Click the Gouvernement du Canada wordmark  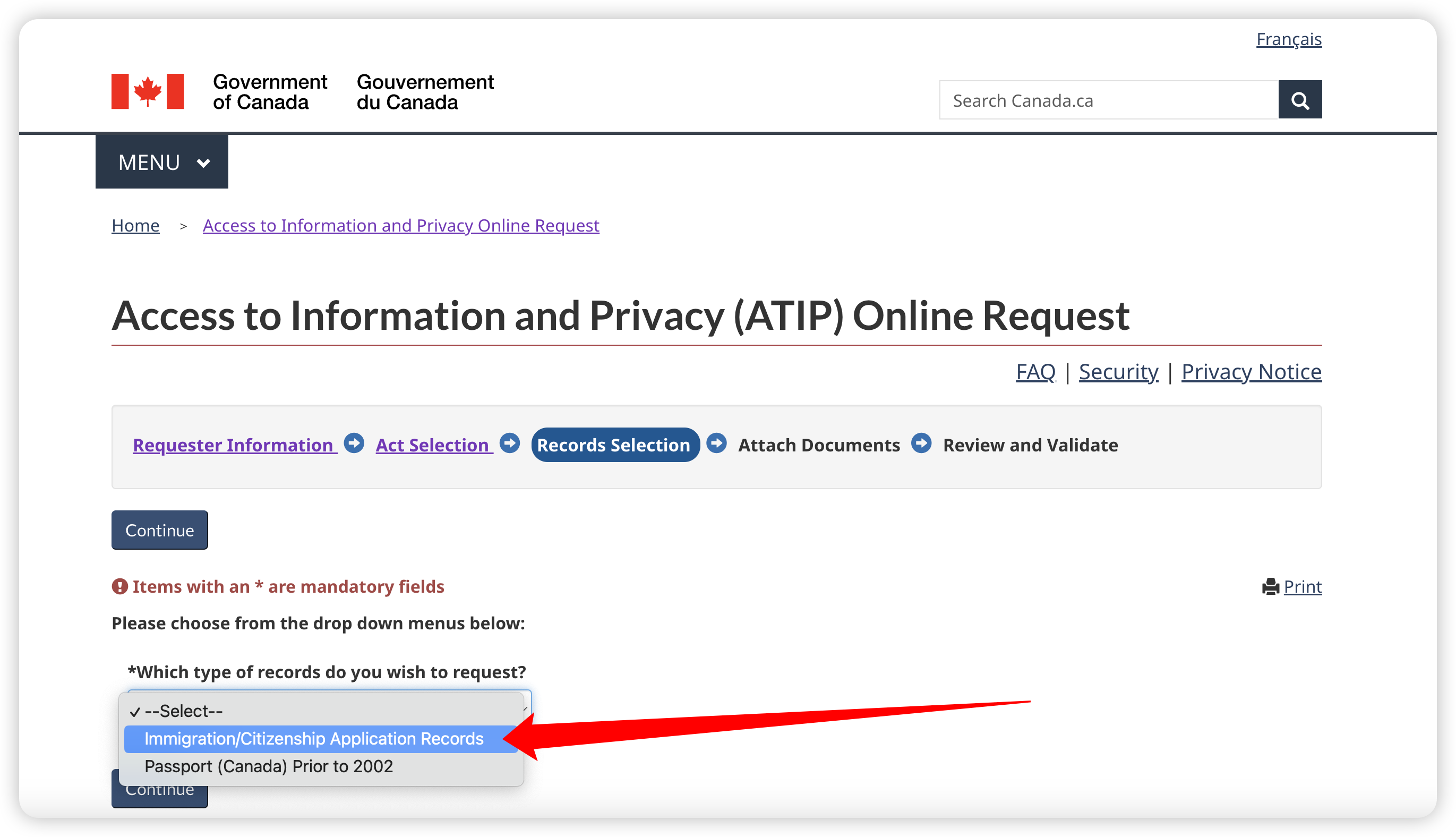[x=425, y=92]
